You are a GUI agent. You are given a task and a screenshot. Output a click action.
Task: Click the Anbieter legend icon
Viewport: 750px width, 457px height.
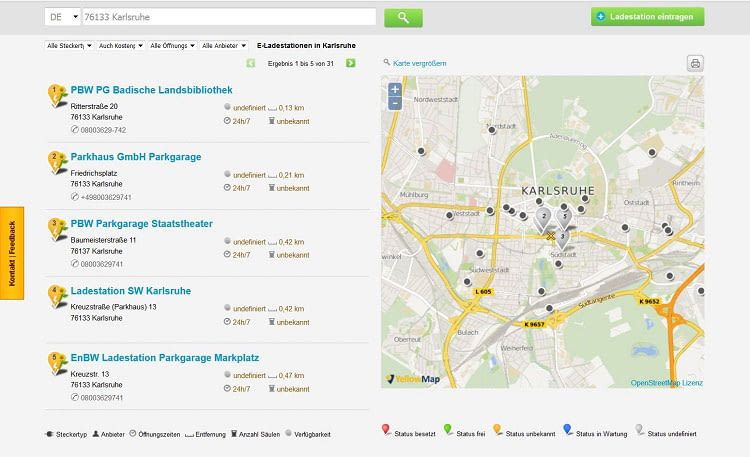[x=96, y=434]
